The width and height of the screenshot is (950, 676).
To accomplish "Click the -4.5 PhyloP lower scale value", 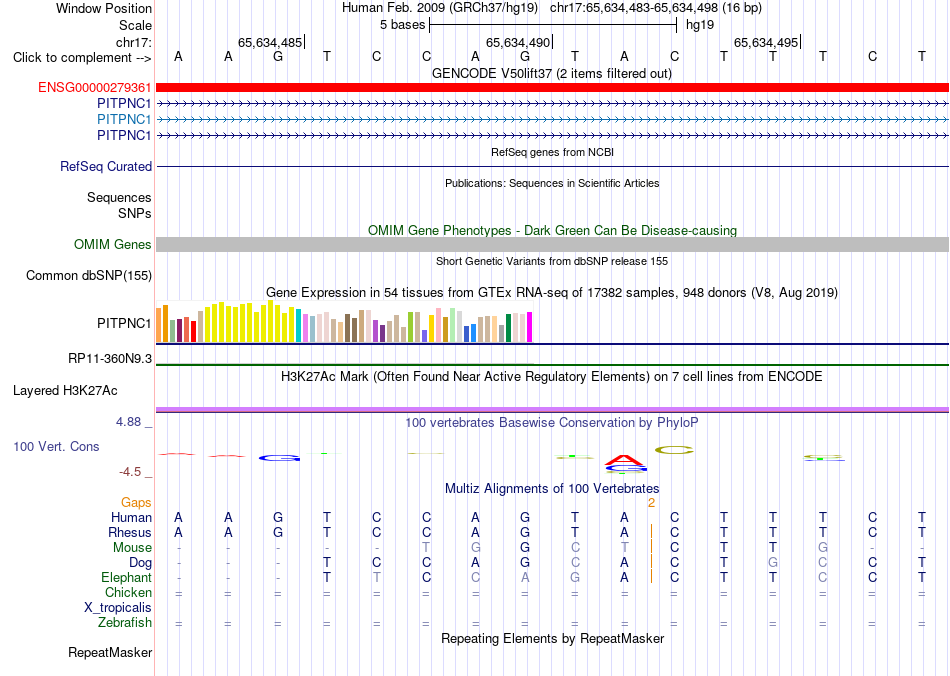I will pyautogui.click(x=130, y=472).
